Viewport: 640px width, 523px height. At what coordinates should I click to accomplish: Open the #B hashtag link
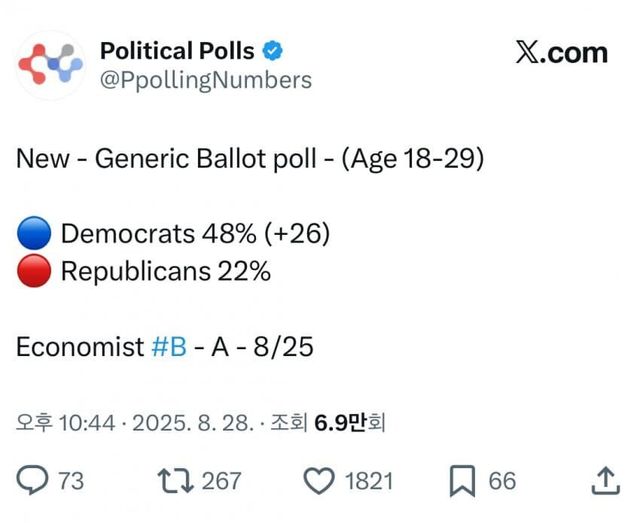coord(169,347)
